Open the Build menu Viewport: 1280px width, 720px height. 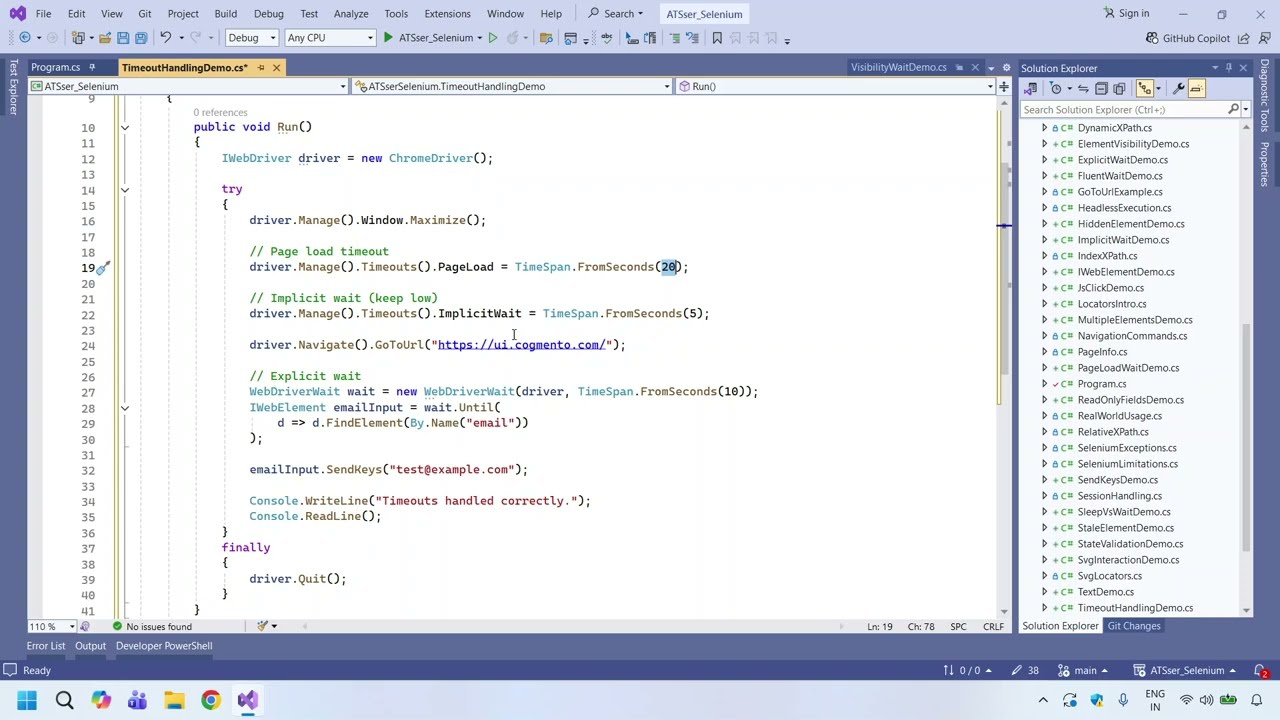[225, 14]
